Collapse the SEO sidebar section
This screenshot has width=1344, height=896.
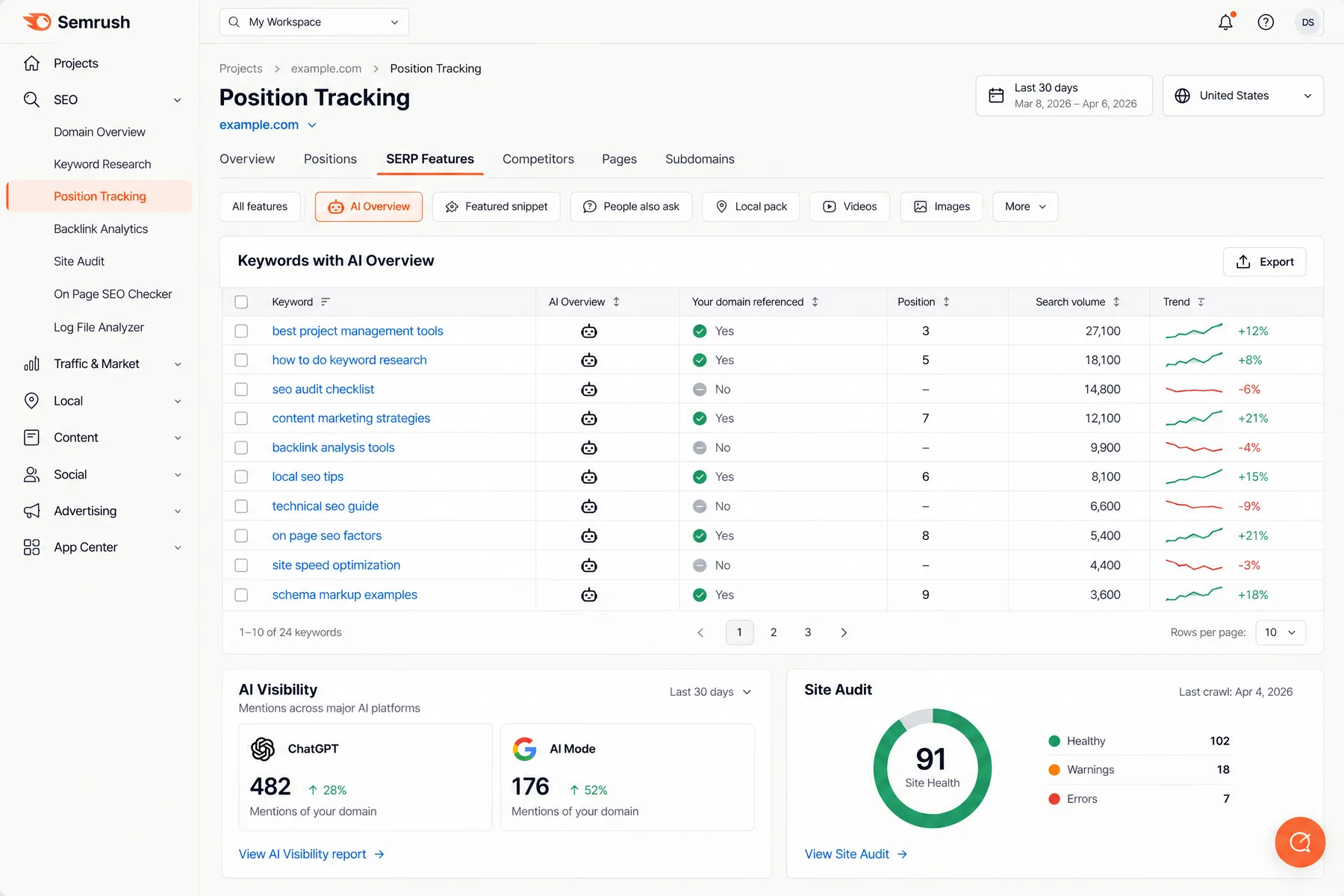click(178, 100)
